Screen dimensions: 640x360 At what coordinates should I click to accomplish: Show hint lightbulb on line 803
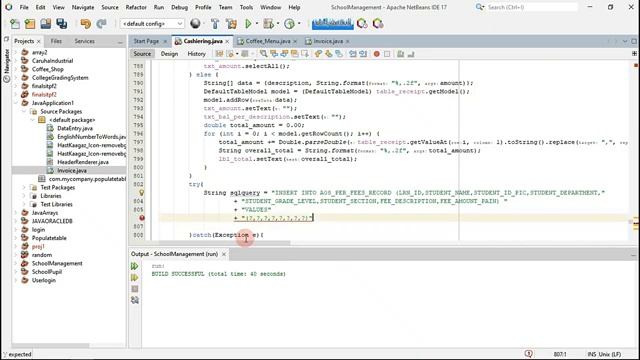[142, 193]
